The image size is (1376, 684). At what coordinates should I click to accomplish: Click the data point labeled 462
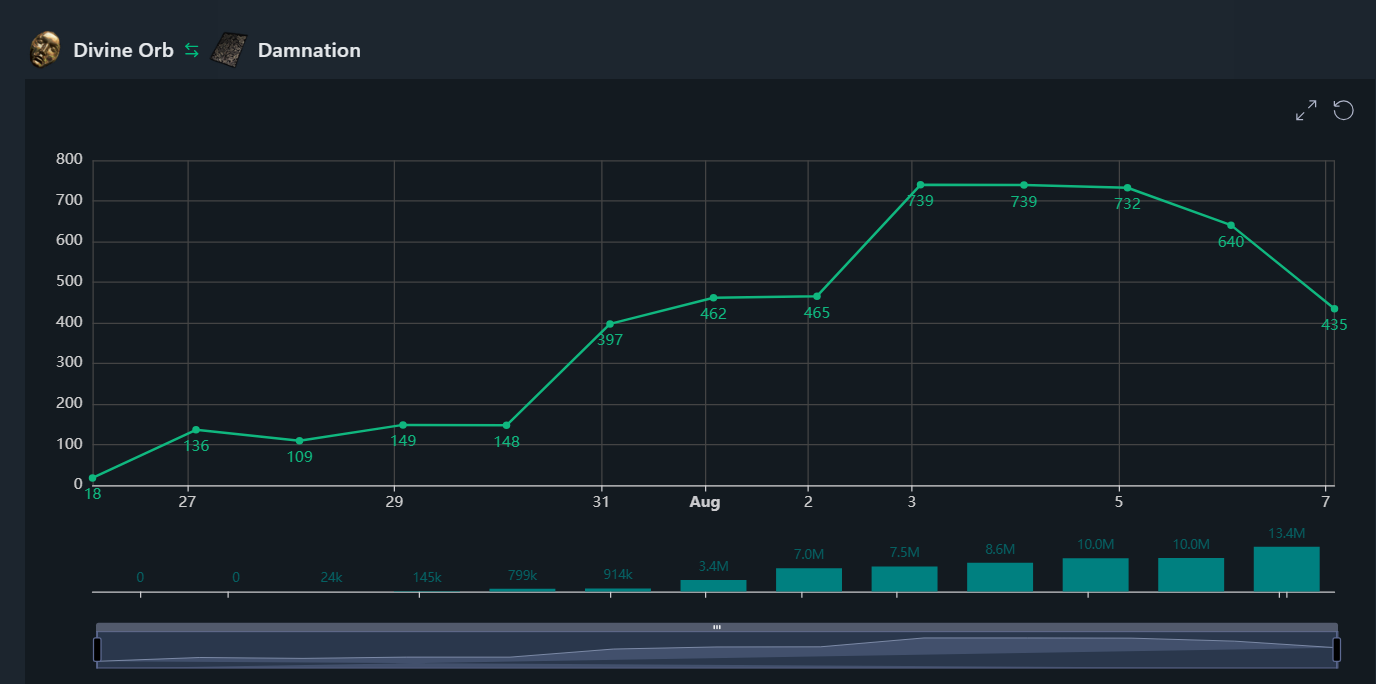click(x=713, y=298)
